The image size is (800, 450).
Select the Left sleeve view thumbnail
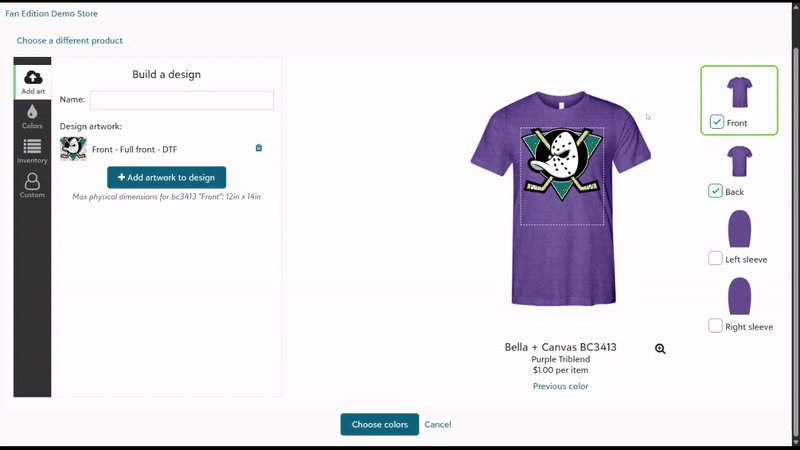[739, 228]
